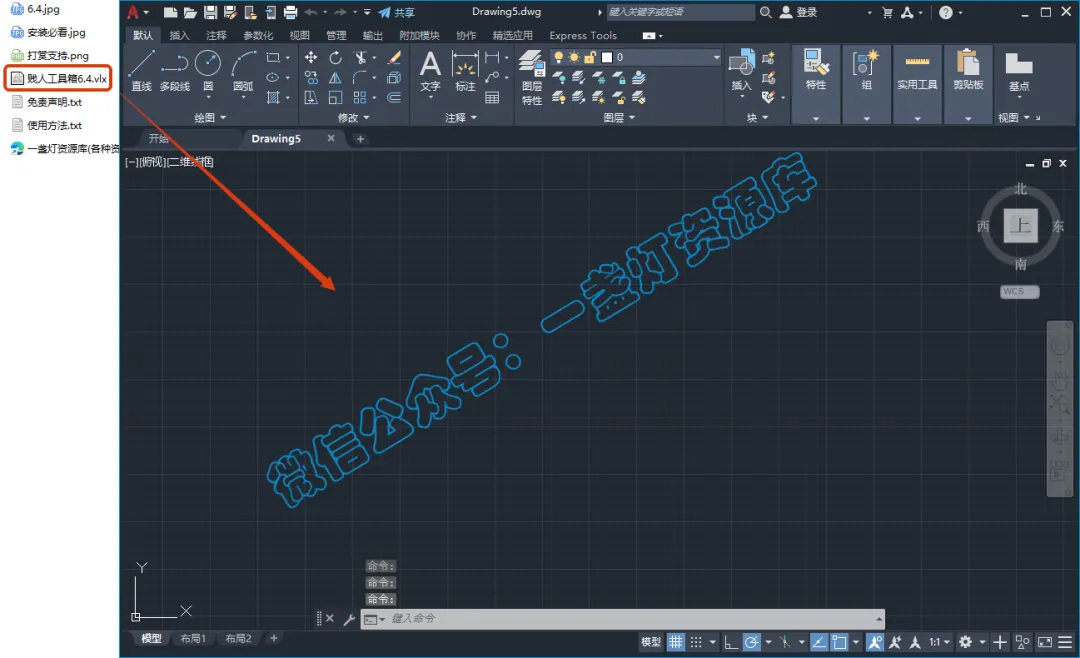The image size is (1080, 658).
Task: Open the Group (组) panel
Action: coord(866,70)
